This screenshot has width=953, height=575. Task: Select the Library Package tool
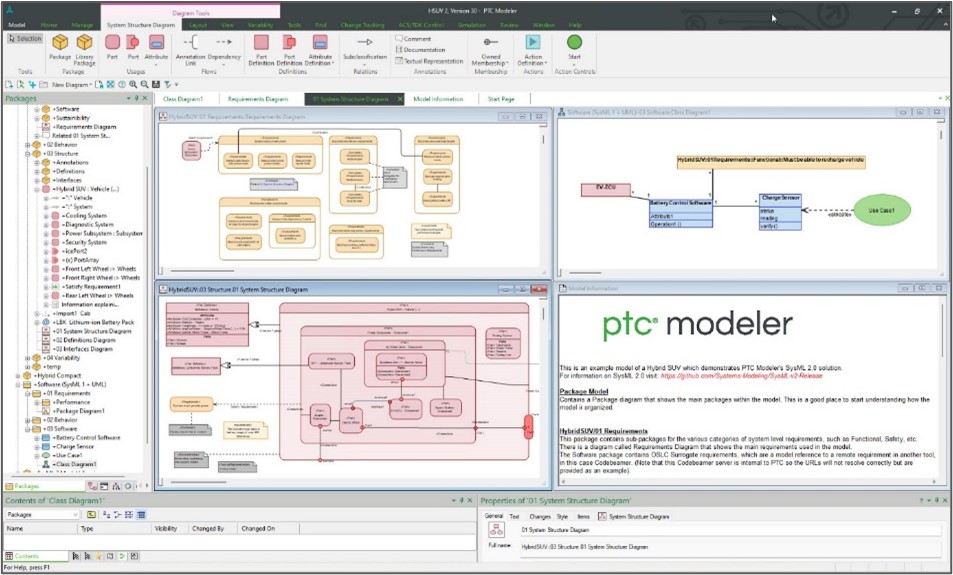tap(85, 46)
